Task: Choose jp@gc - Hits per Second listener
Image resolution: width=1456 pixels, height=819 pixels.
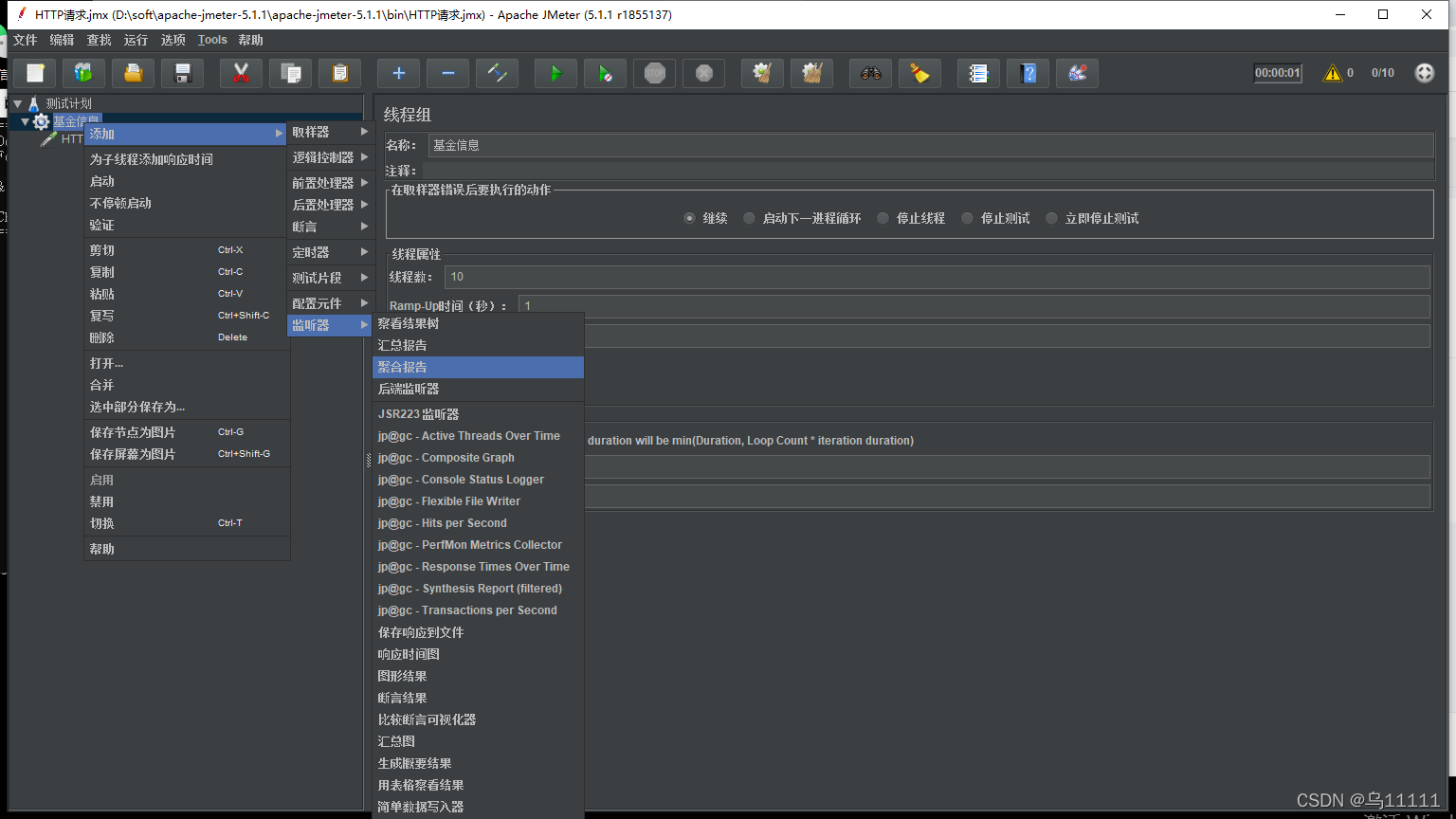Action: point(478,523)
